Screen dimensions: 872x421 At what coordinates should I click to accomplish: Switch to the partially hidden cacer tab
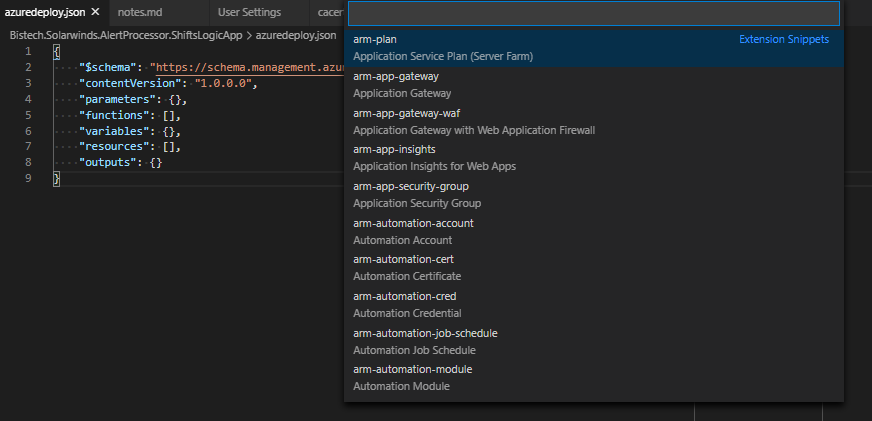(x=330, y=12)
